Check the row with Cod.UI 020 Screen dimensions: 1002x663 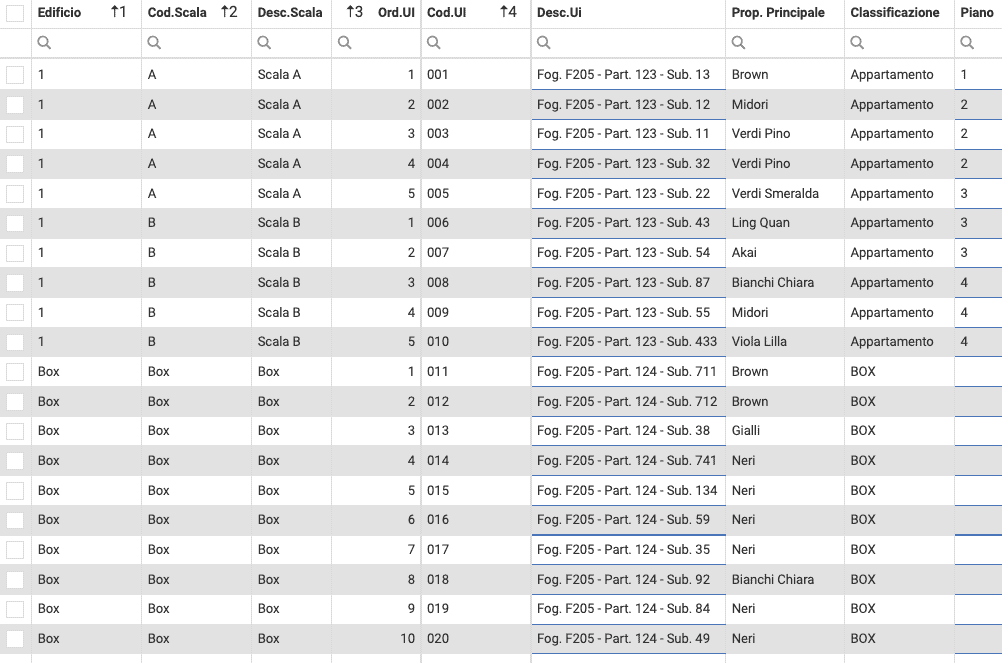point(15,639)
